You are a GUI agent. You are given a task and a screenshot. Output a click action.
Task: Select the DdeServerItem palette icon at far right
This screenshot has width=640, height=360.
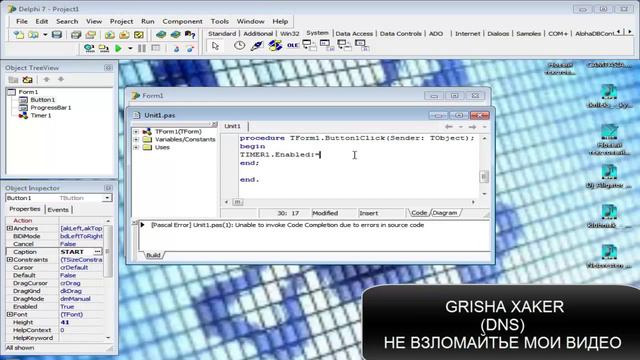pyautogui.click(x=362, y=45)
